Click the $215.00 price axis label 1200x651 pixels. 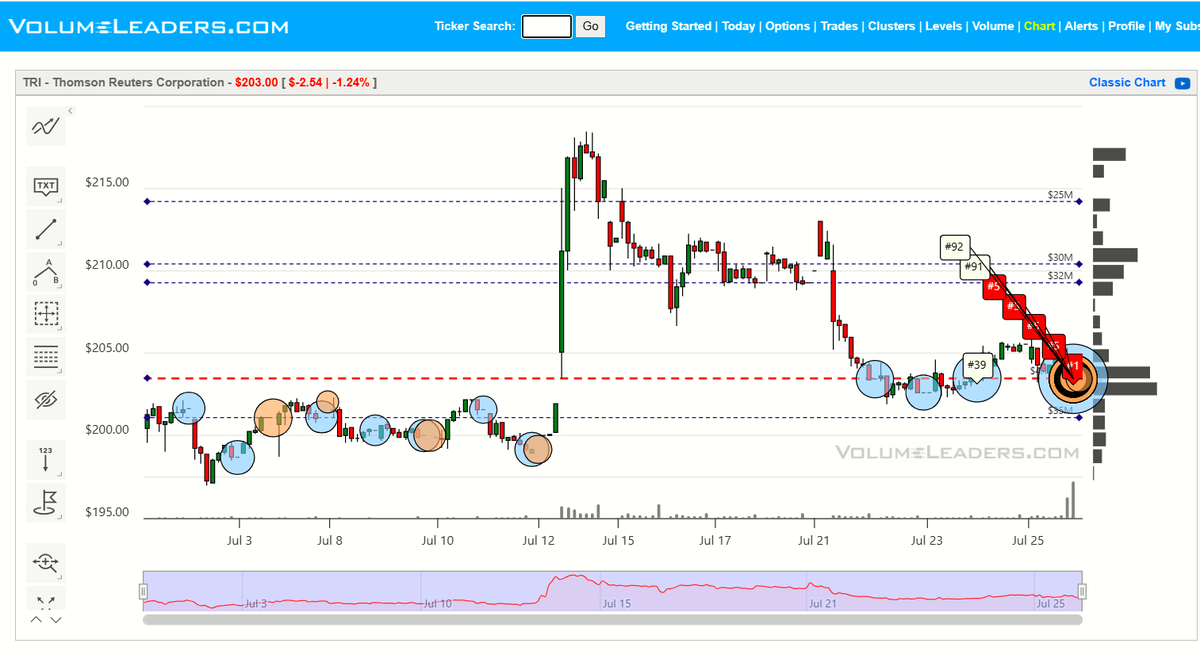pyautogui.click(x=107, y=183)
